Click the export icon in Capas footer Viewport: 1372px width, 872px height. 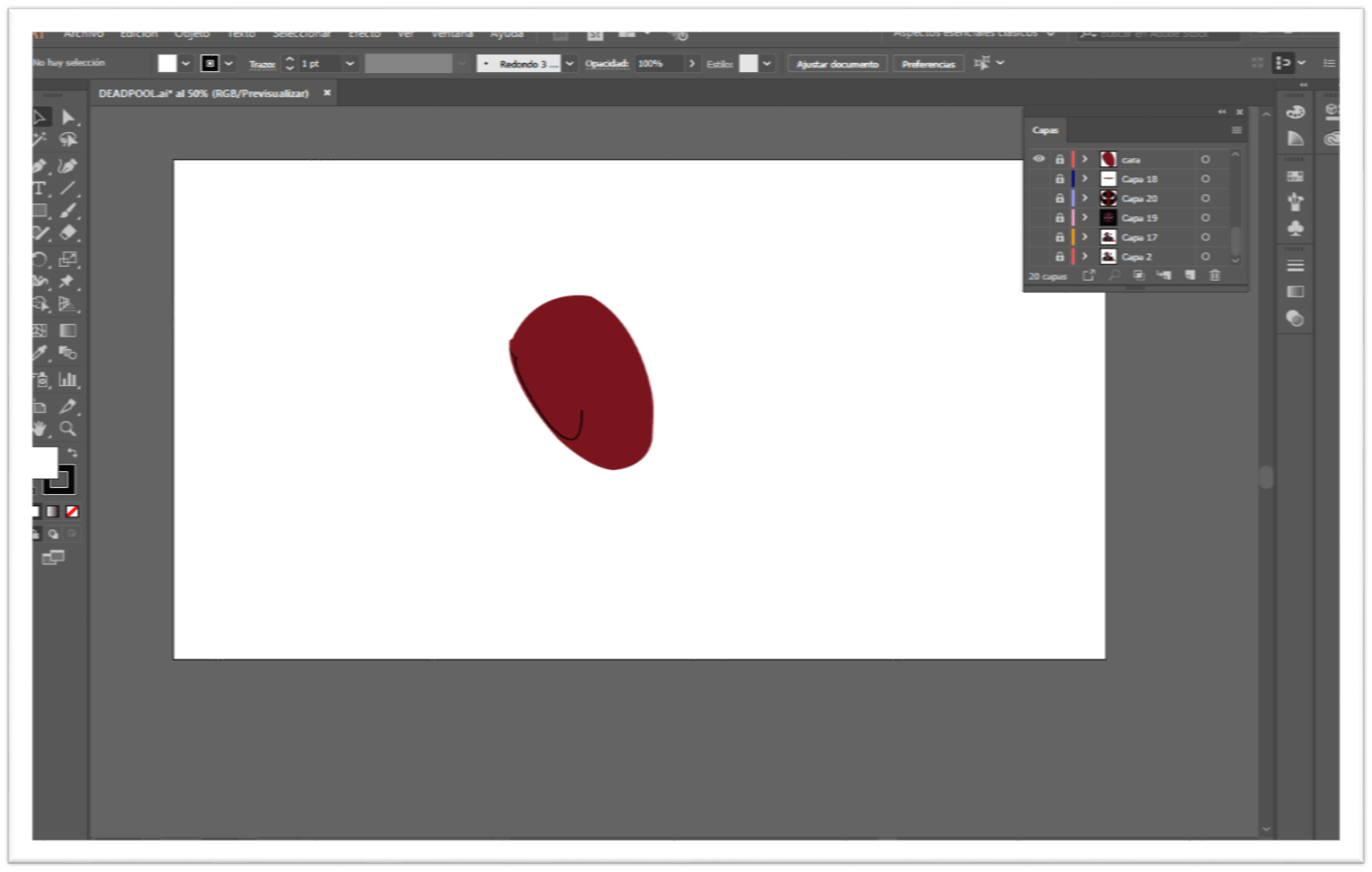[x=1089, y=275]
